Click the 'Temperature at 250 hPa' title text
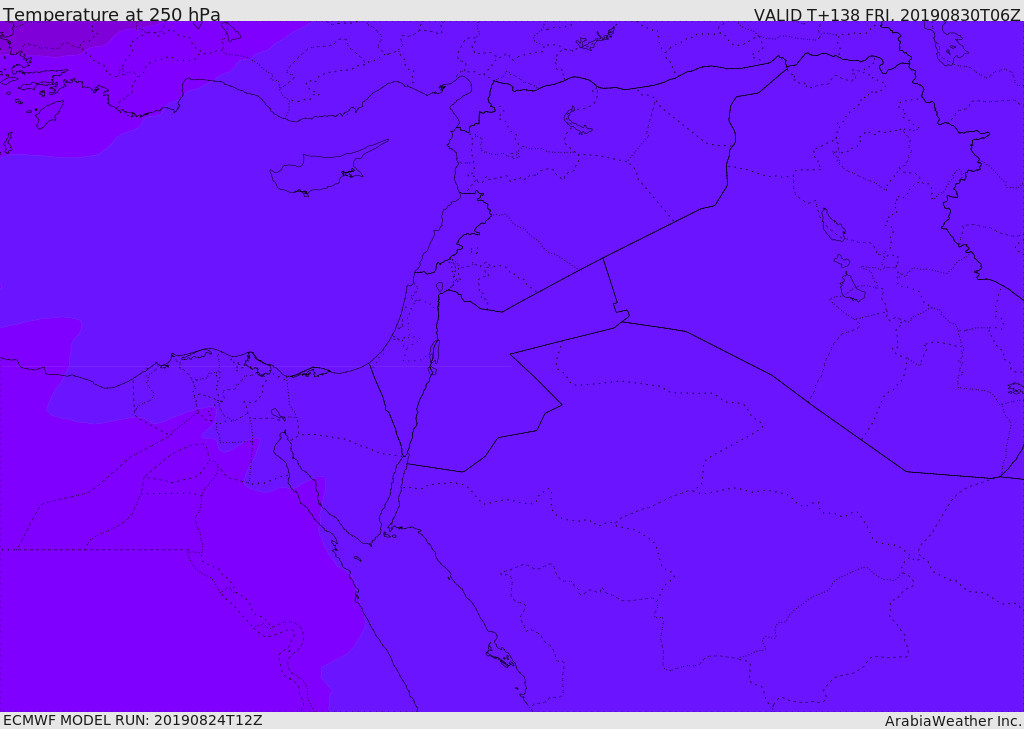Image resolution: width=1024 pixels, height=729 pixels. click(112, 14)
